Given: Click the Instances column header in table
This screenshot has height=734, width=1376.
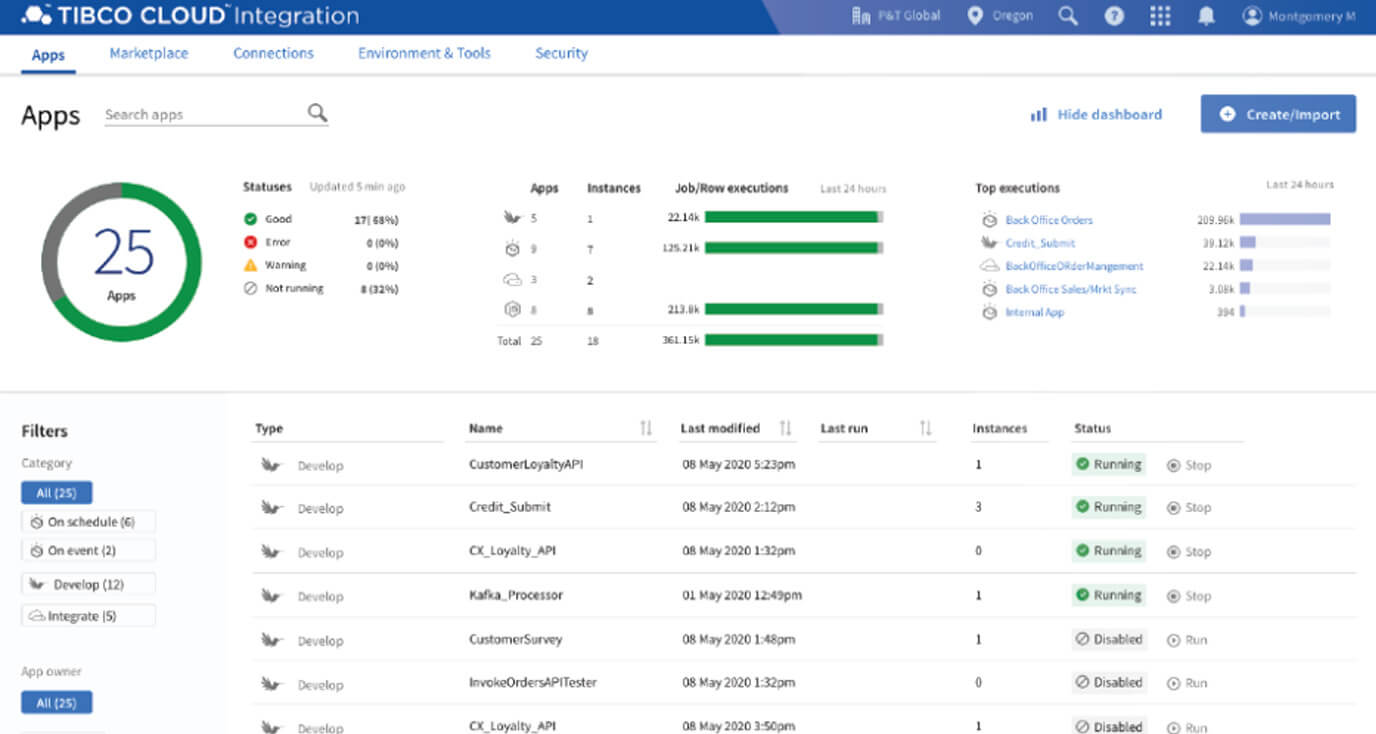Looking at the screenshot, I should (1000, 428).
